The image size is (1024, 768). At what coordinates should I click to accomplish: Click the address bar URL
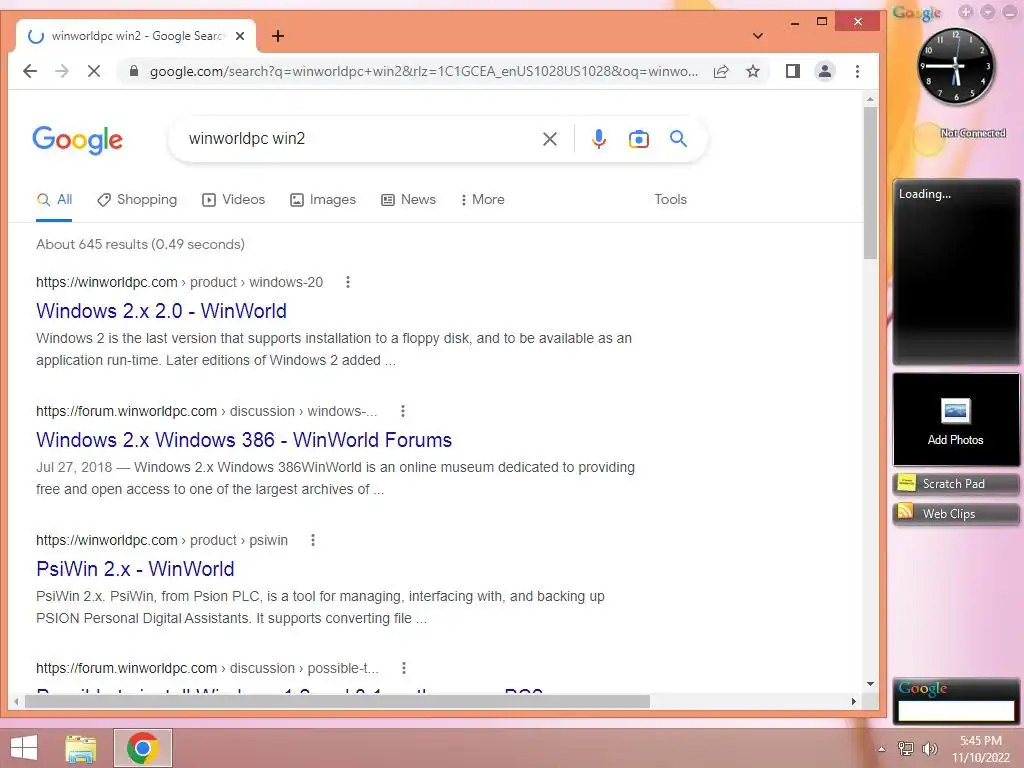(x=423, y=71)
